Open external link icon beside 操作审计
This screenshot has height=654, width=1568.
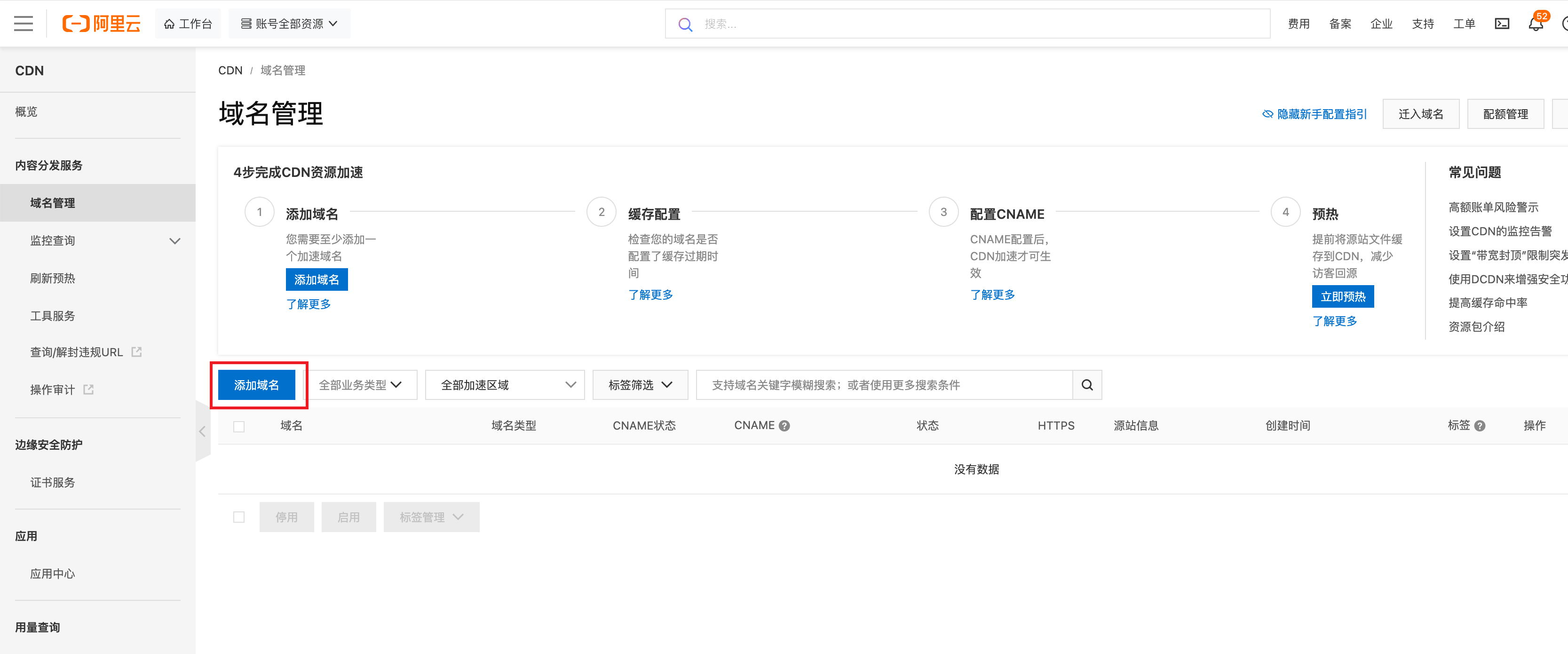click(89, 389)
